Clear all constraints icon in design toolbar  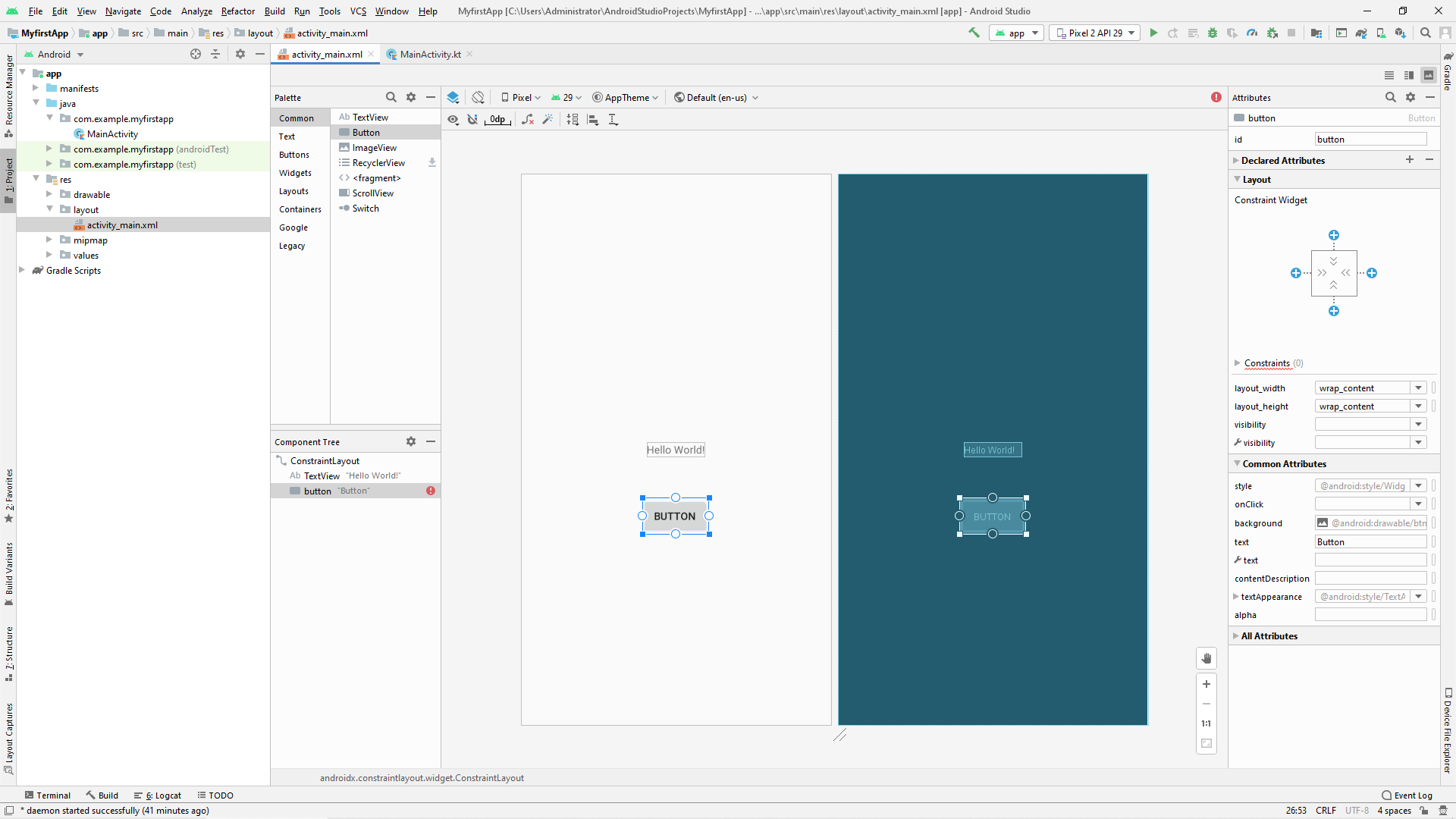pyautogui.click(x=528, y=119)
